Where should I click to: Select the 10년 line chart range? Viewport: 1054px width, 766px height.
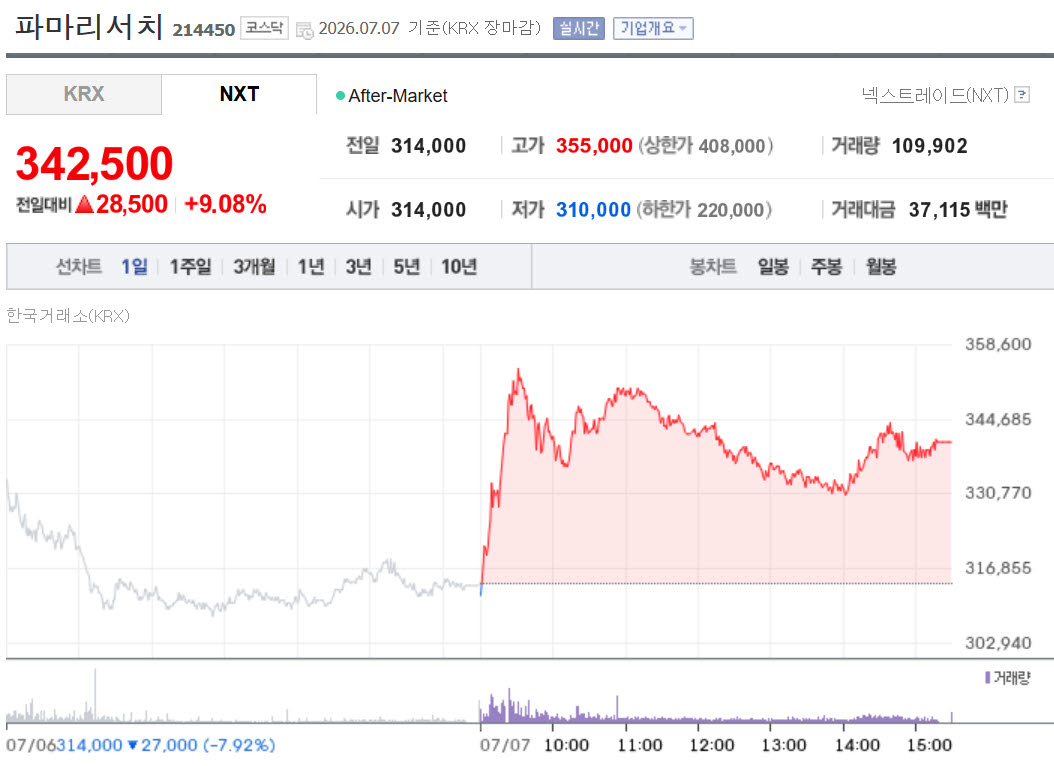(459, 267)
